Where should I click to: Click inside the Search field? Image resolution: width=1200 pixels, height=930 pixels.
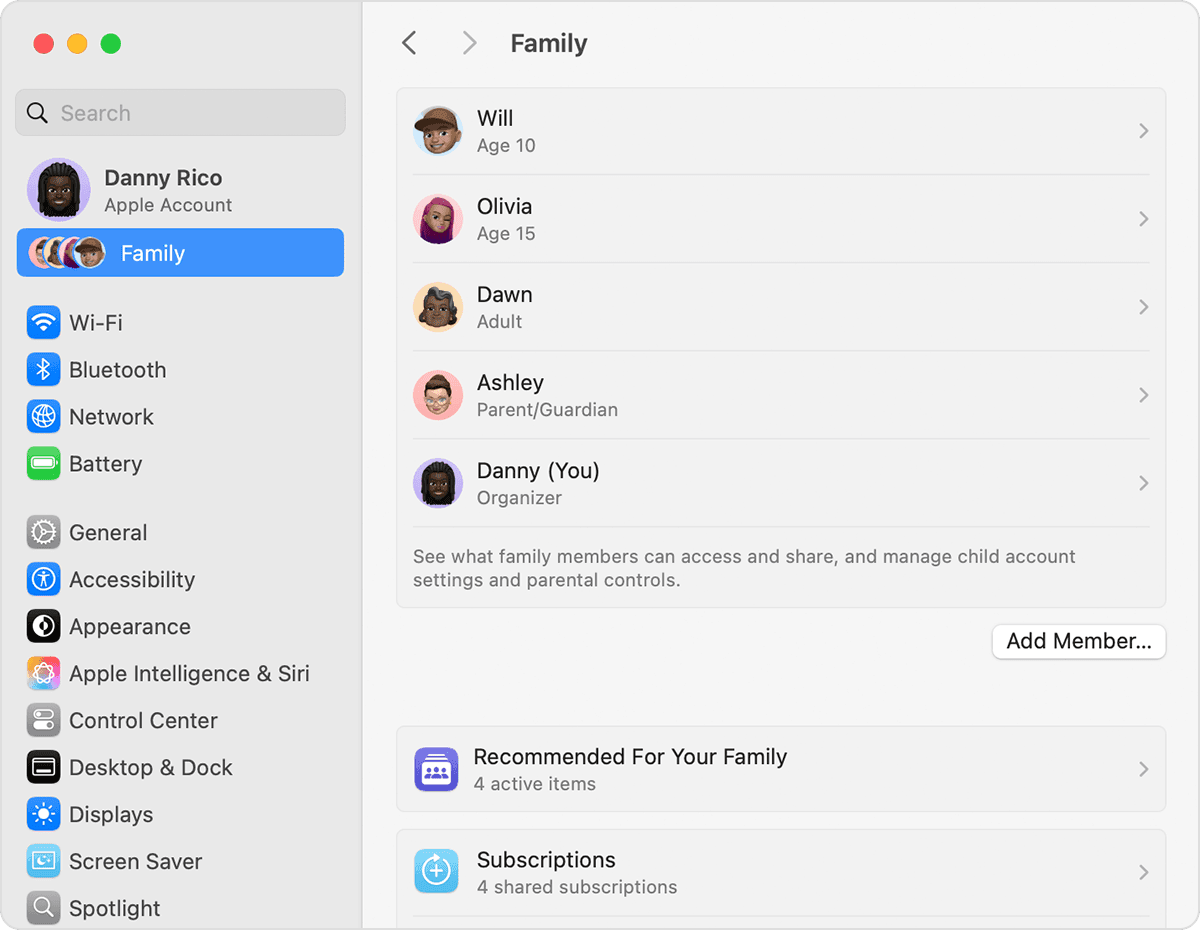tap(180, 112)
